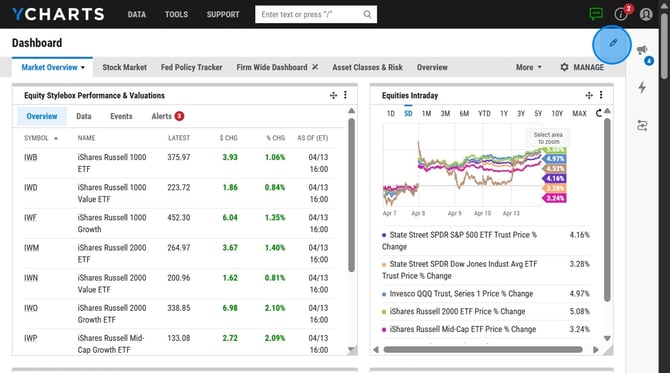This screenshot has width=670, height=373.
Task: Expand the More tabs dropdown
Action: [x=528, y=67]
